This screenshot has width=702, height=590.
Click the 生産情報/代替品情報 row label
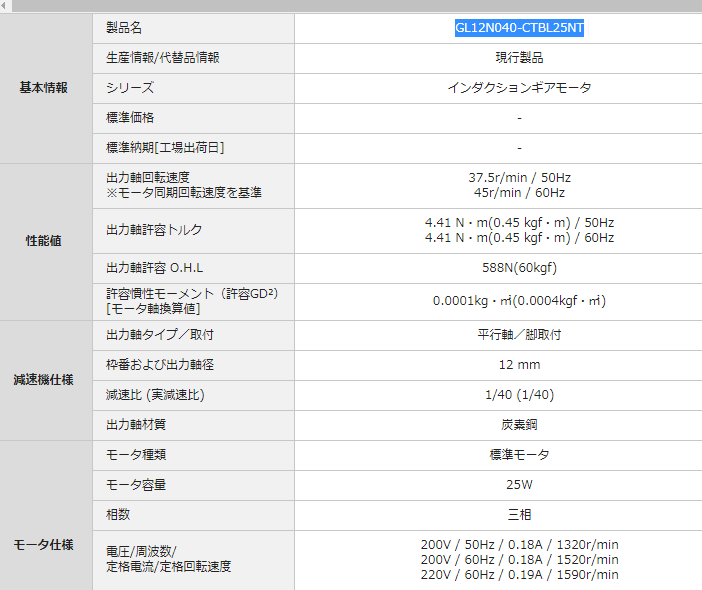click(162, 58)
